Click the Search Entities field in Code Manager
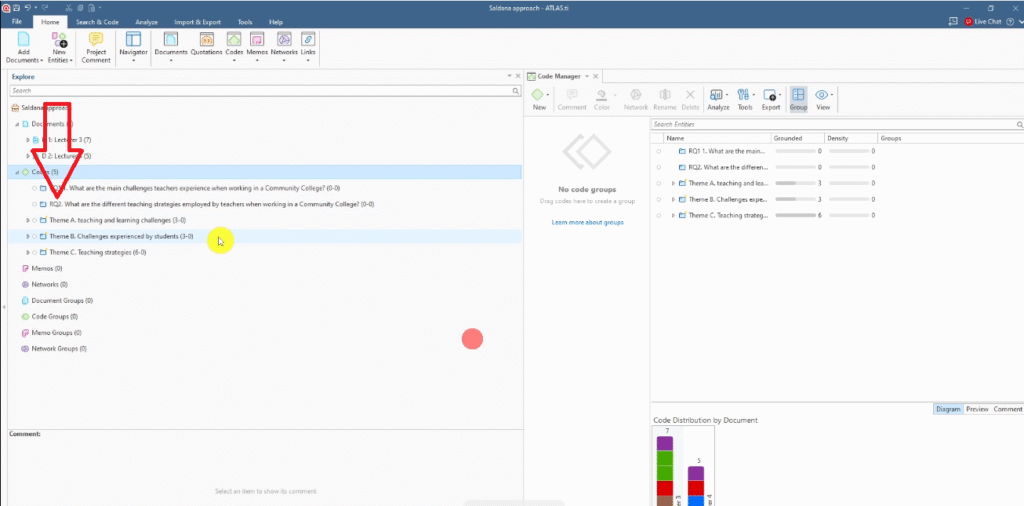Screen dimensions: 1024x506 pyautogui.click(x=835, y=124)
